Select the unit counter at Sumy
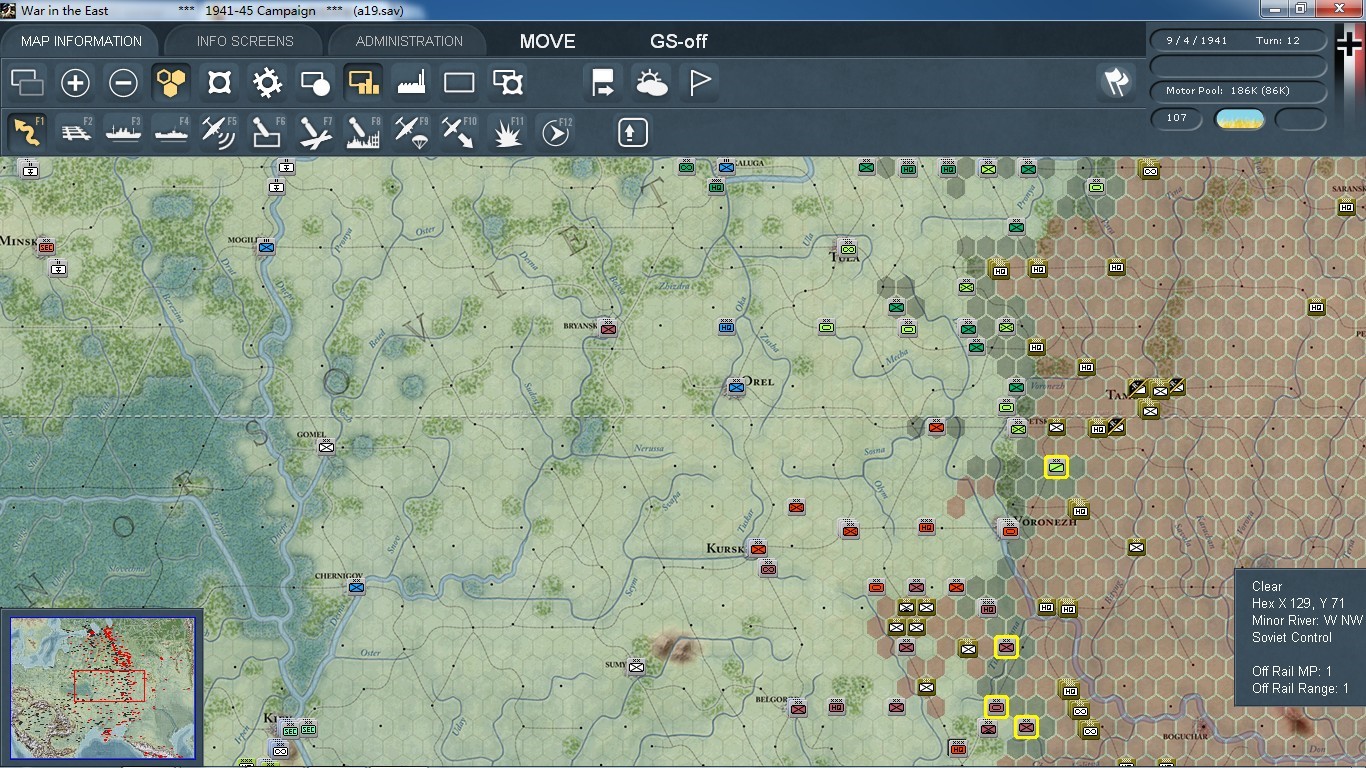Image resolution: width=1366 pixels, height=768 pixels. click(x=636, y=666)
